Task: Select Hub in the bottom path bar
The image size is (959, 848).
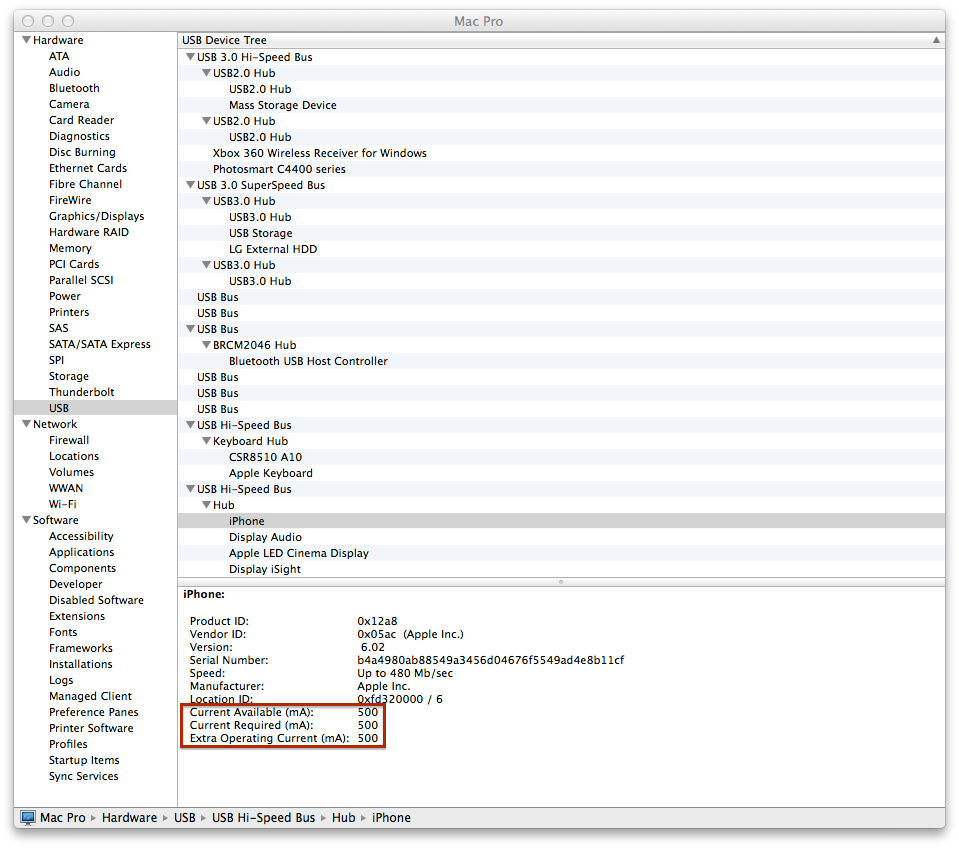Action: (343, 817)
